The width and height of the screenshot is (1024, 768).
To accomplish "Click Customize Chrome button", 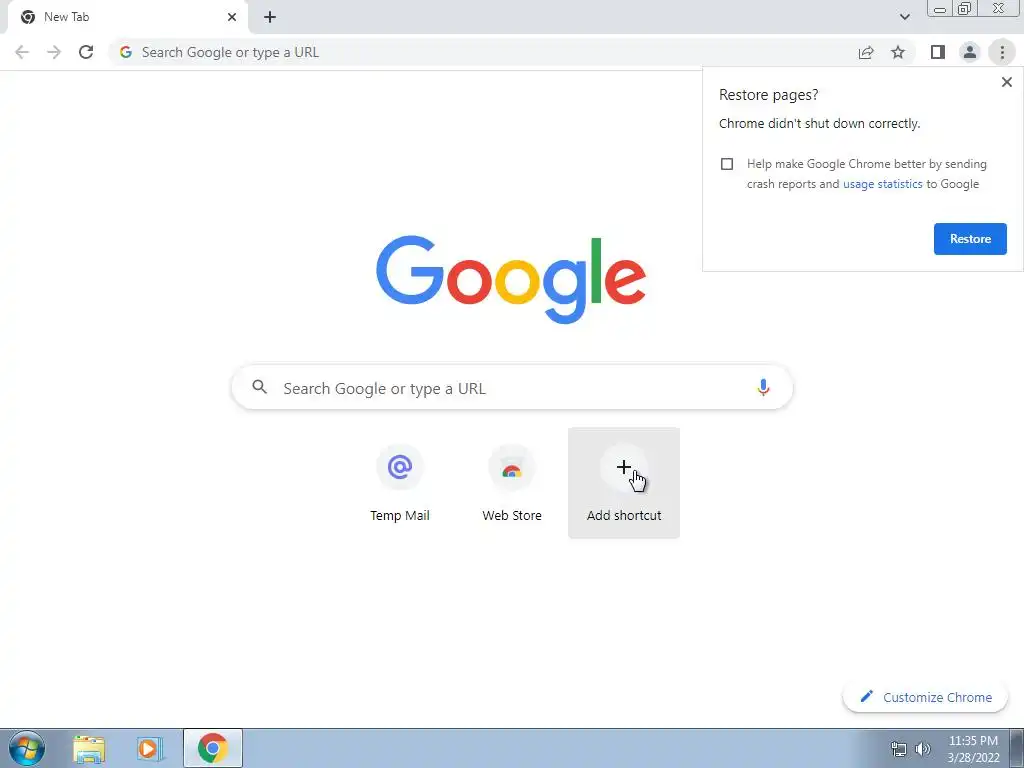I will [926, 697].
